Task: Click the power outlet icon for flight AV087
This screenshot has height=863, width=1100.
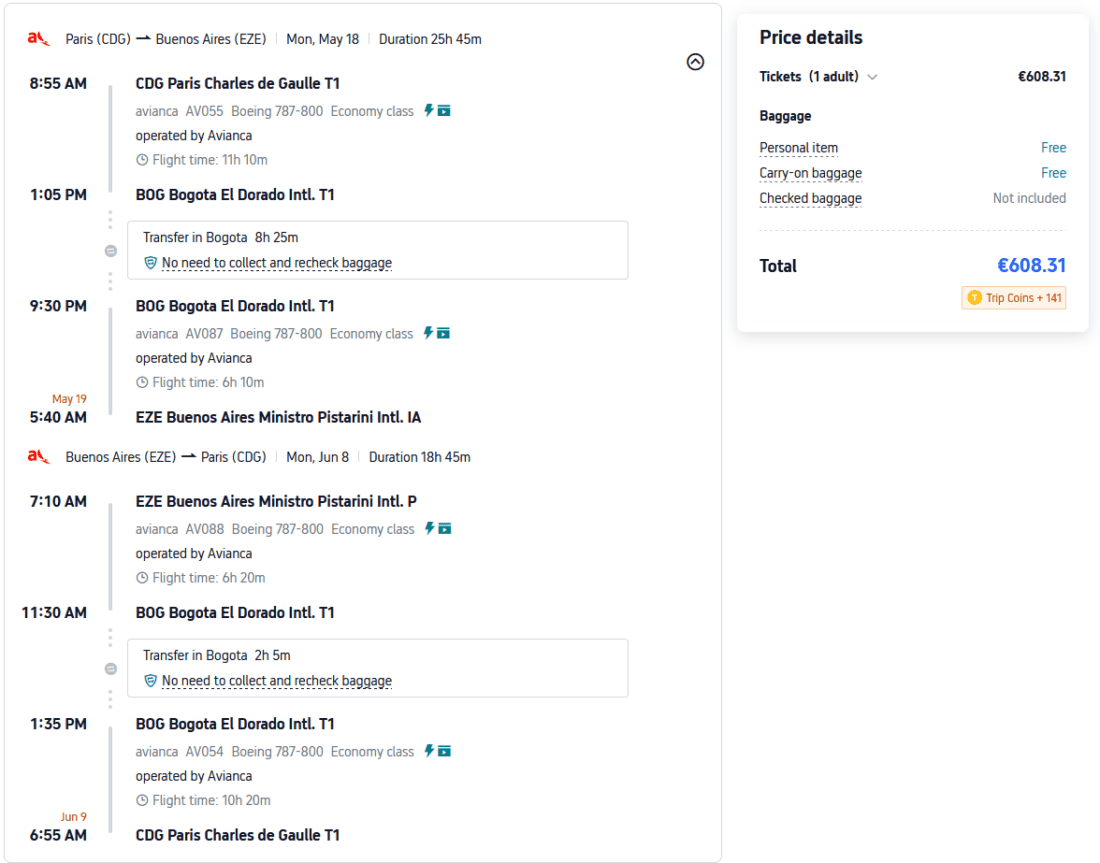Action: [x=428, y=333]
